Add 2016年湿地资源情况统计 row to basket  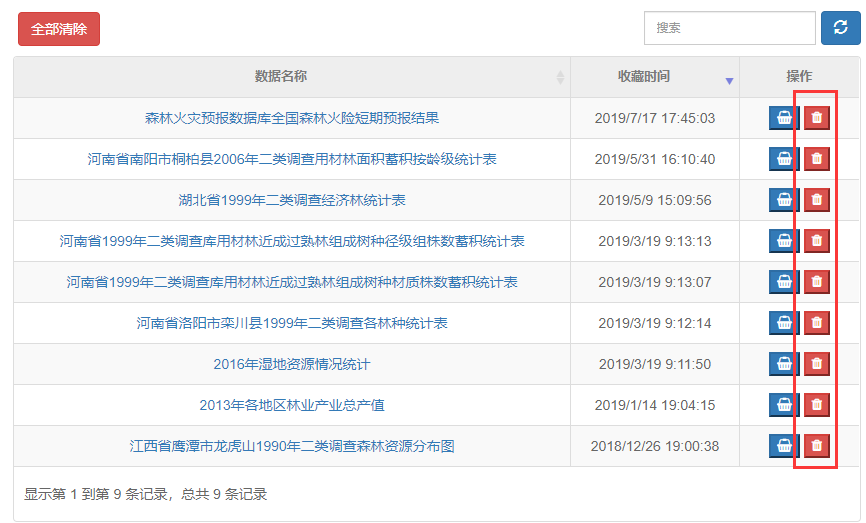(784, 364)
